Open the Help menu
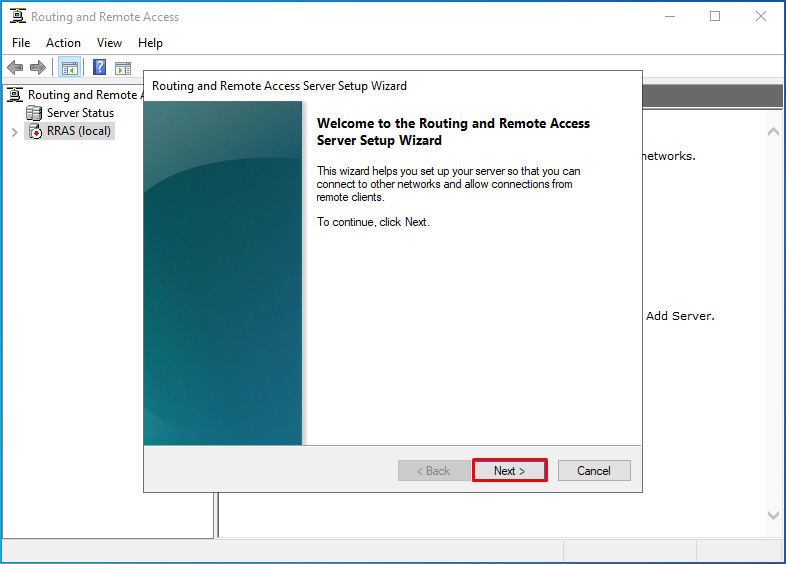The height and width of the screenshot is (564, 786). click(150, 43)
